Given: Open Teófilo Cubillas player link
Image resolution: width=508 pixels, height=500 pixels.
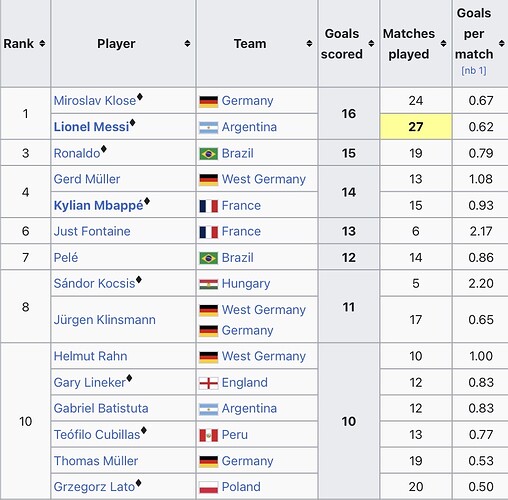Looking at the screenshot, I should (x=97, y=435).
